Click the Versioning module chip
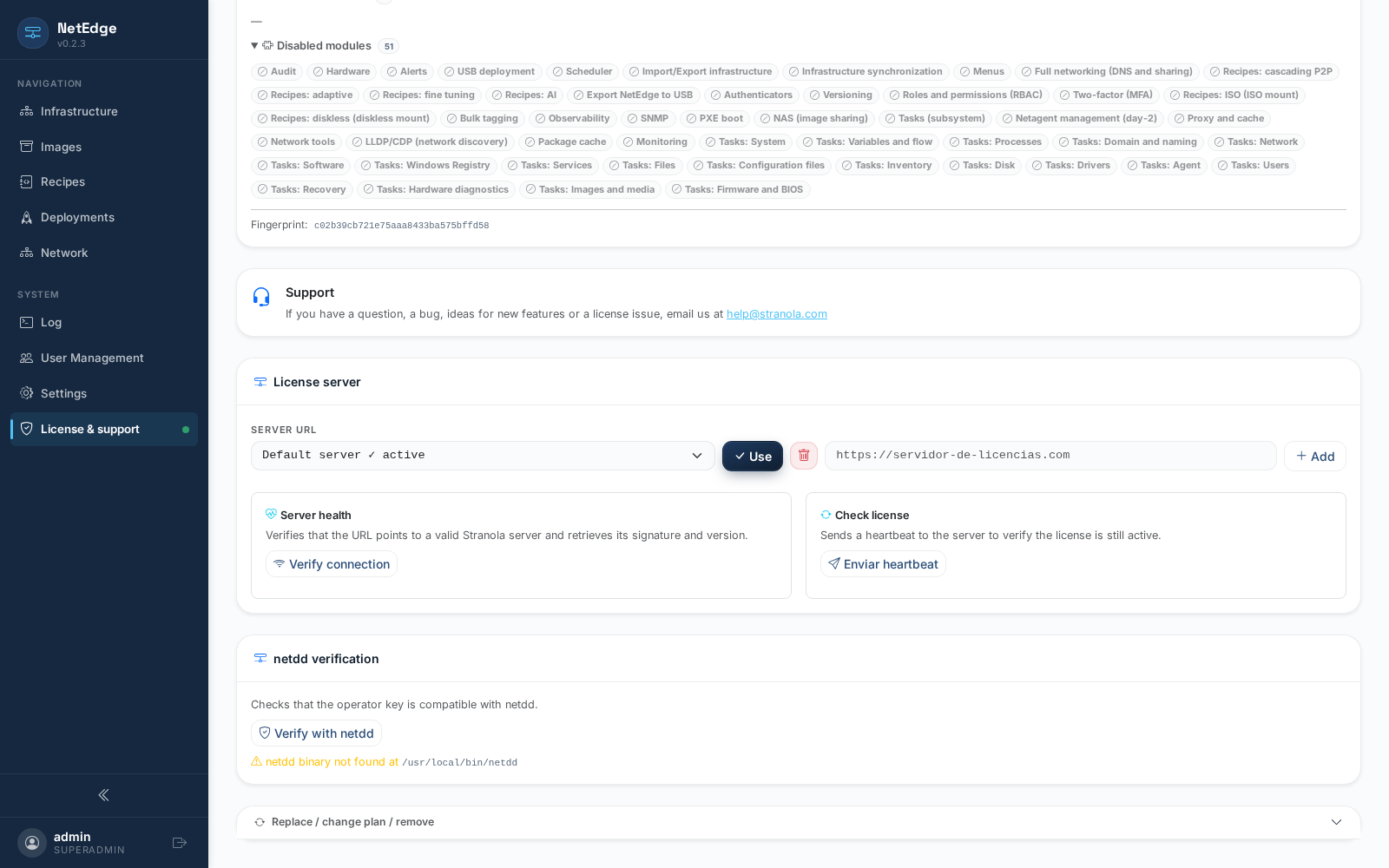This screenshot has height=868, width=1389. coord(841,95)
